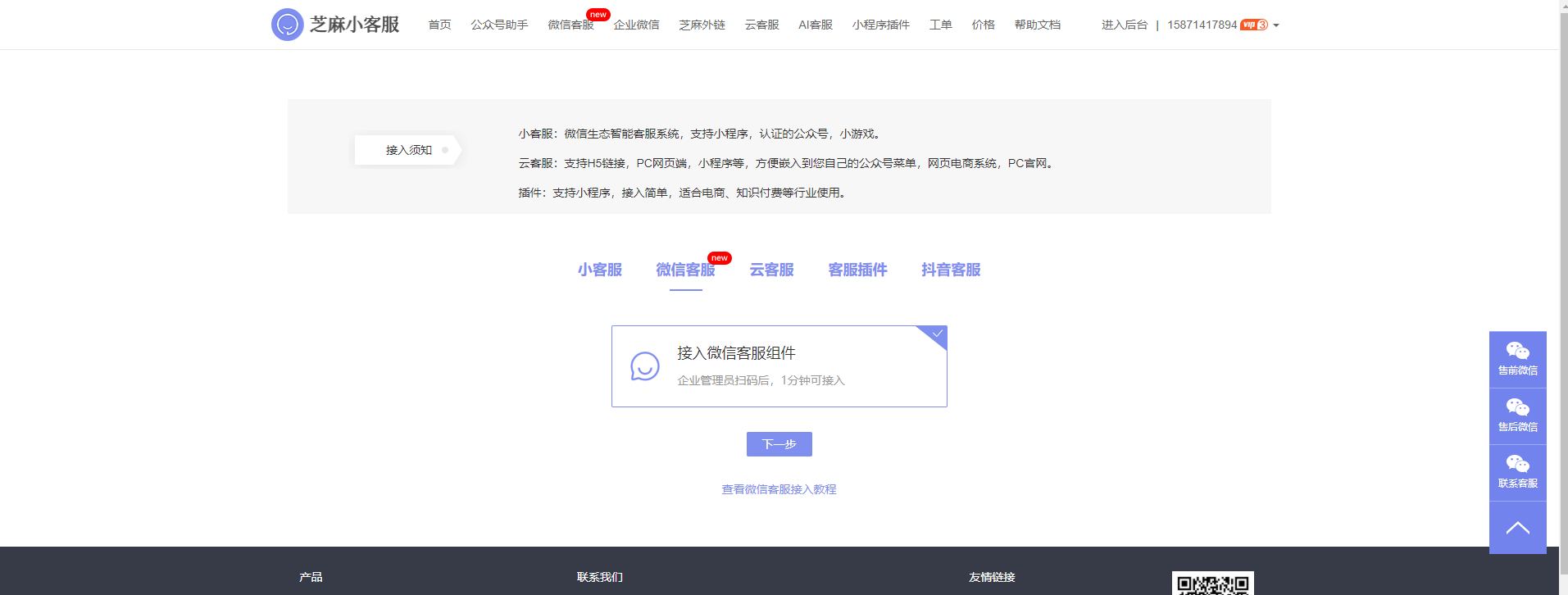Screen dimensions: 1568x595
Task: Switch to 抖音客服 tab
Action: point(951,270)
